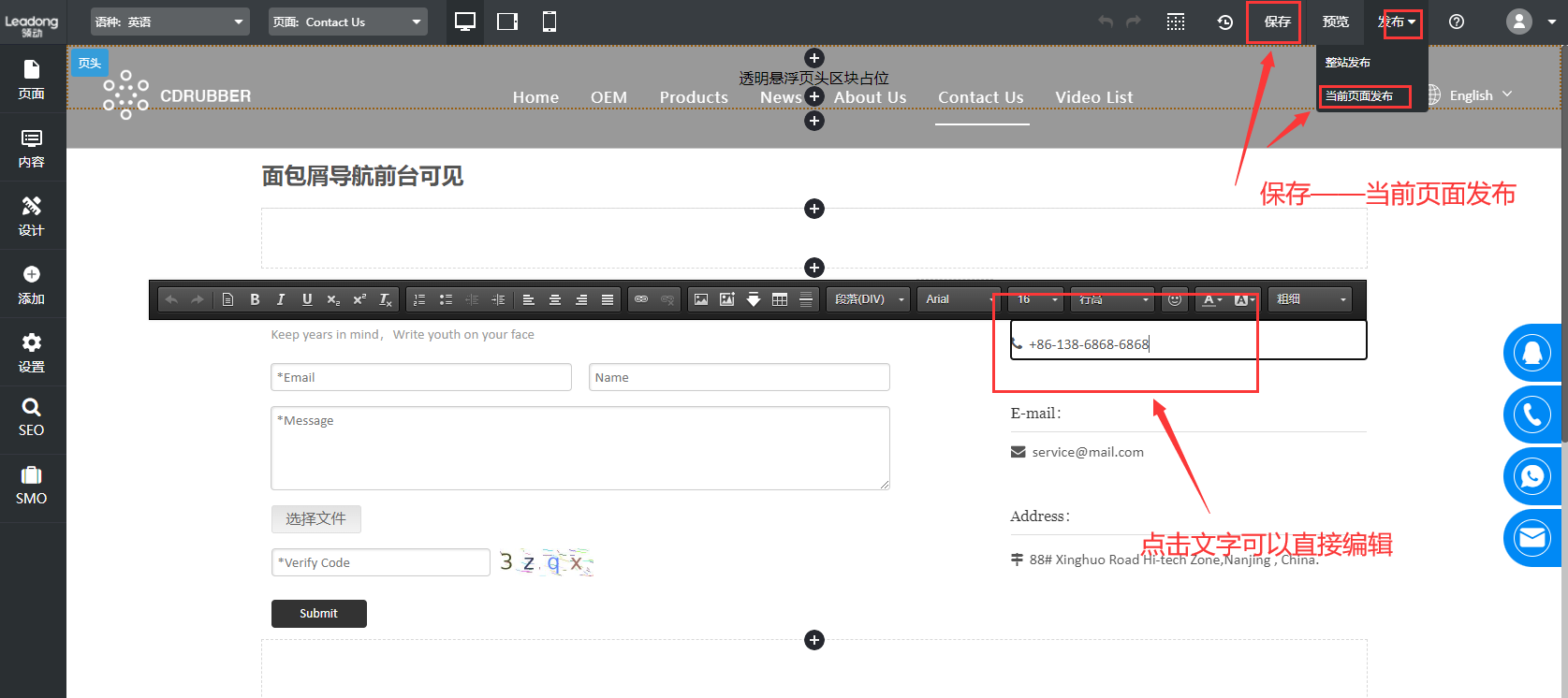Viewport: 1568px width, 698px height.
Task: Click the 保存 save button
Action: click(x=1277, y=22)
